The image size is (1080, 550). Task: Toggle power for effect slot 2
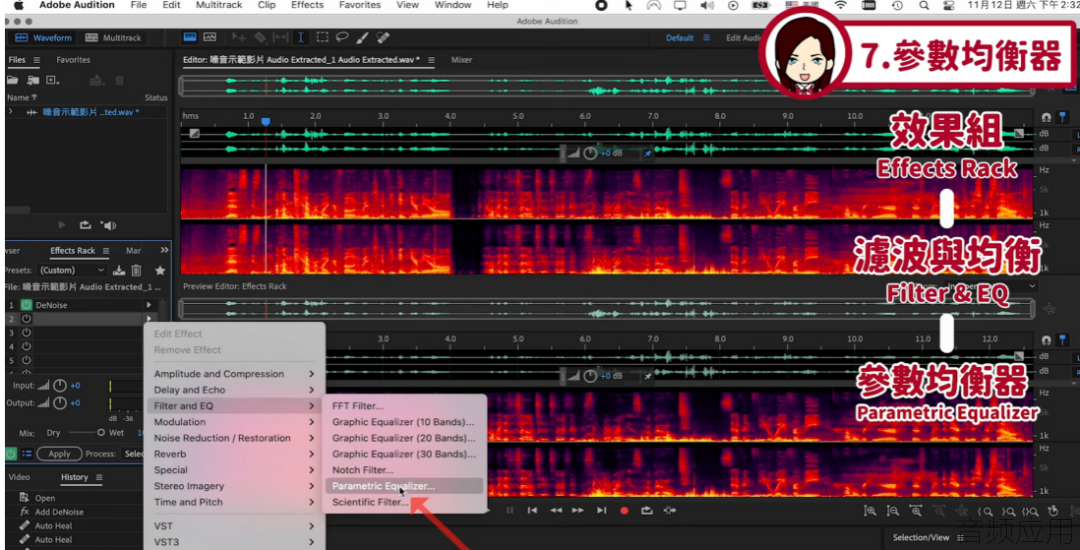coord(26,319)
